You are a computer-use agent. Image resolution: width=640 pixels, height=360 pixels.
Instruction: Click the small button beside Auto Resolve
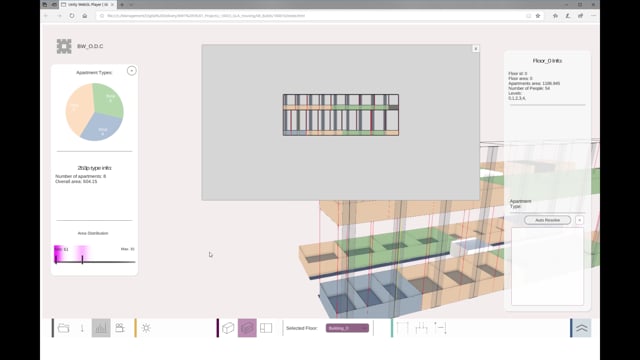579,220
